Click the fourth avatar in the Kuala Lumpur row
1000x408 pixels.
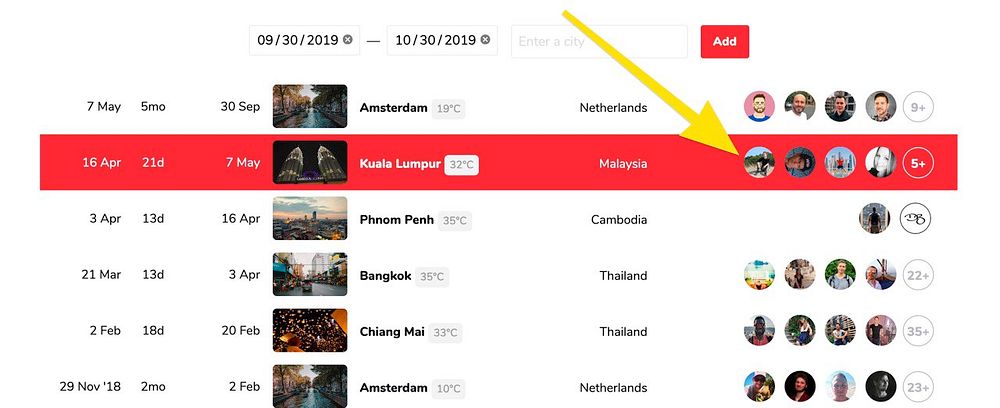click(x=881, y=163)
